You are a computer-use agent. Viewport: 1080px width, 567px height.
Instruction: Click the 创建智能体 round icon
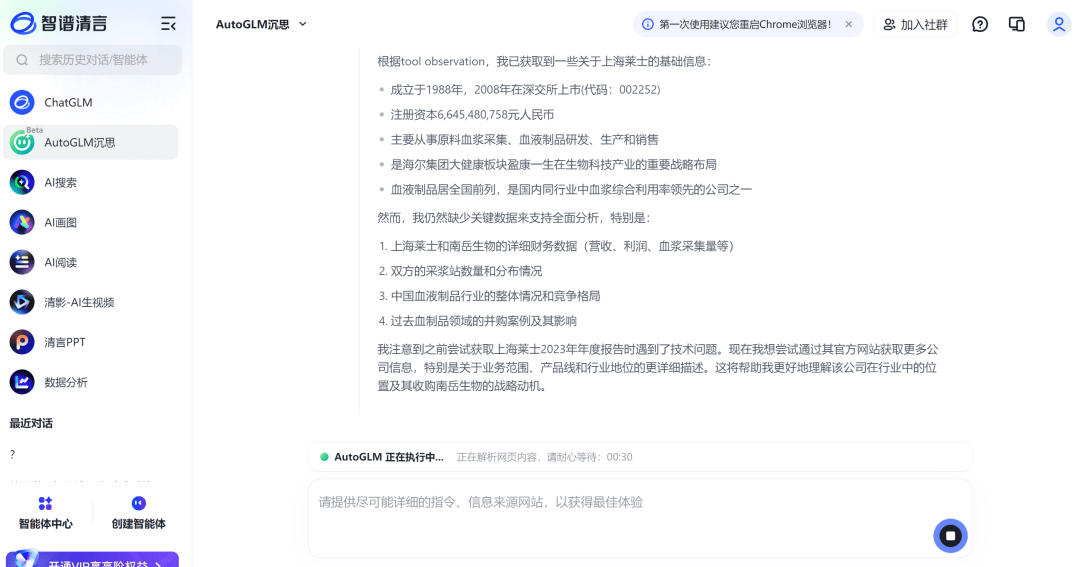pos(138,504)
